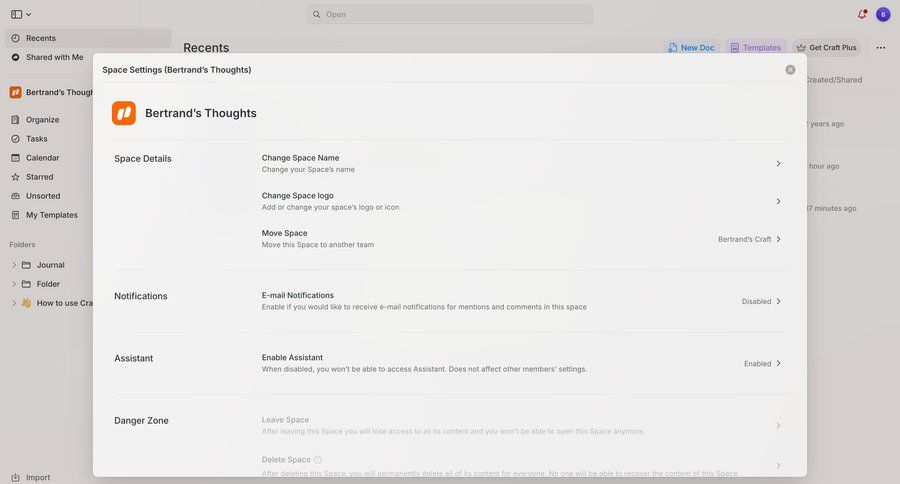This screenshot has width=900, height=484.
Task: Click the Shared with Me icon
Action: [15, 57]
